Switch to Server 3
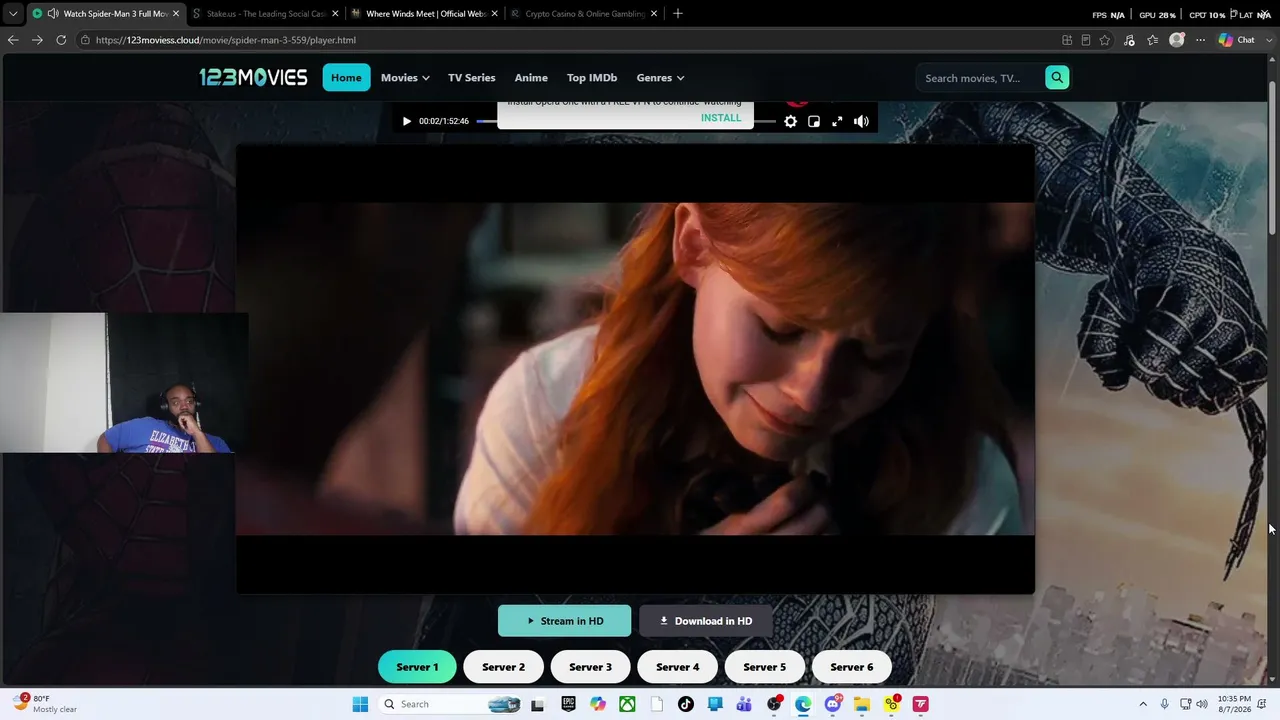The width and height of the screenshot is (1280, 720). coord(590,667)
